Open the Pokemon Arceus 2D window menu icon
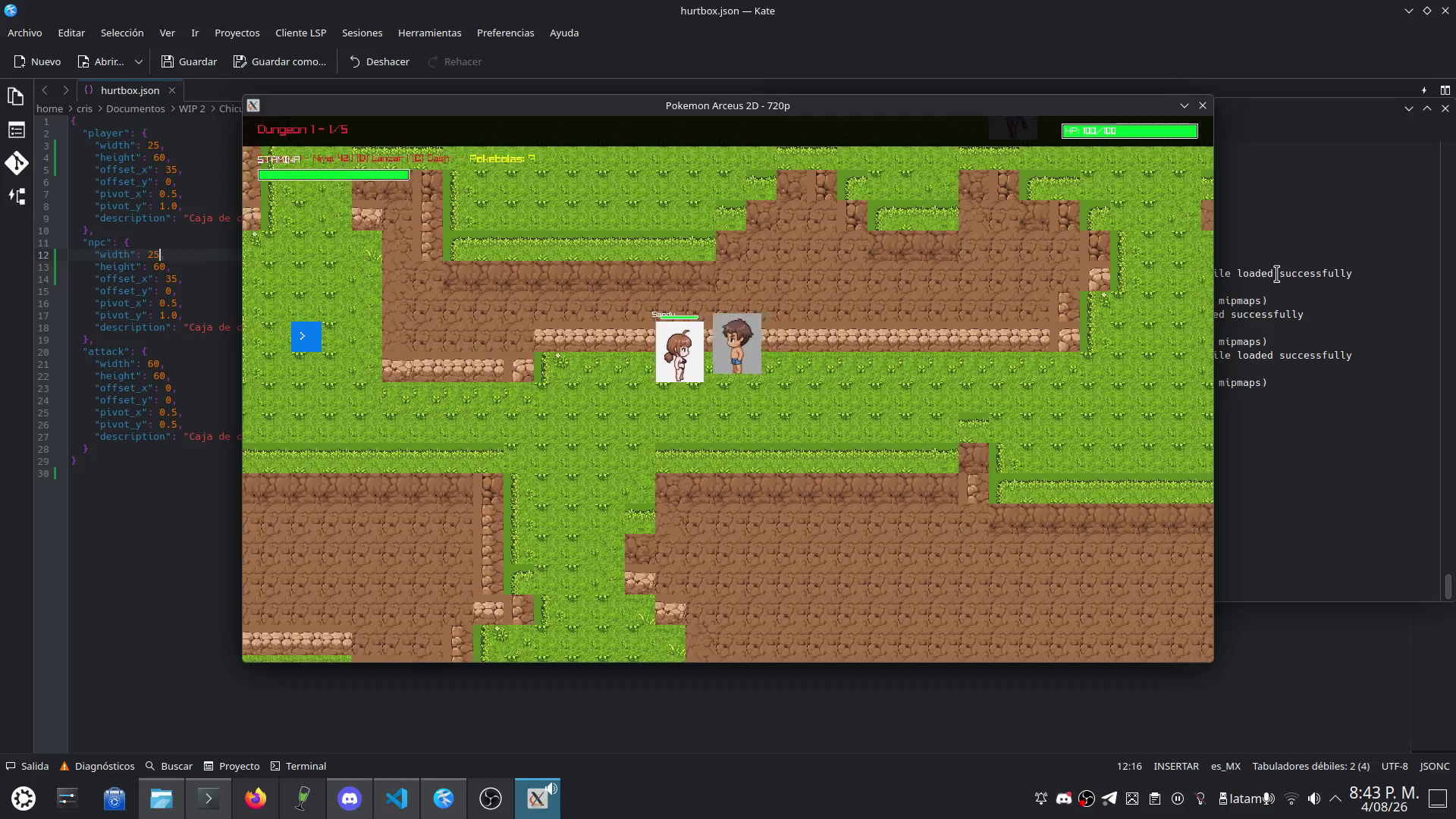Screen dimensions: 1456x819 tap(253, 105)
